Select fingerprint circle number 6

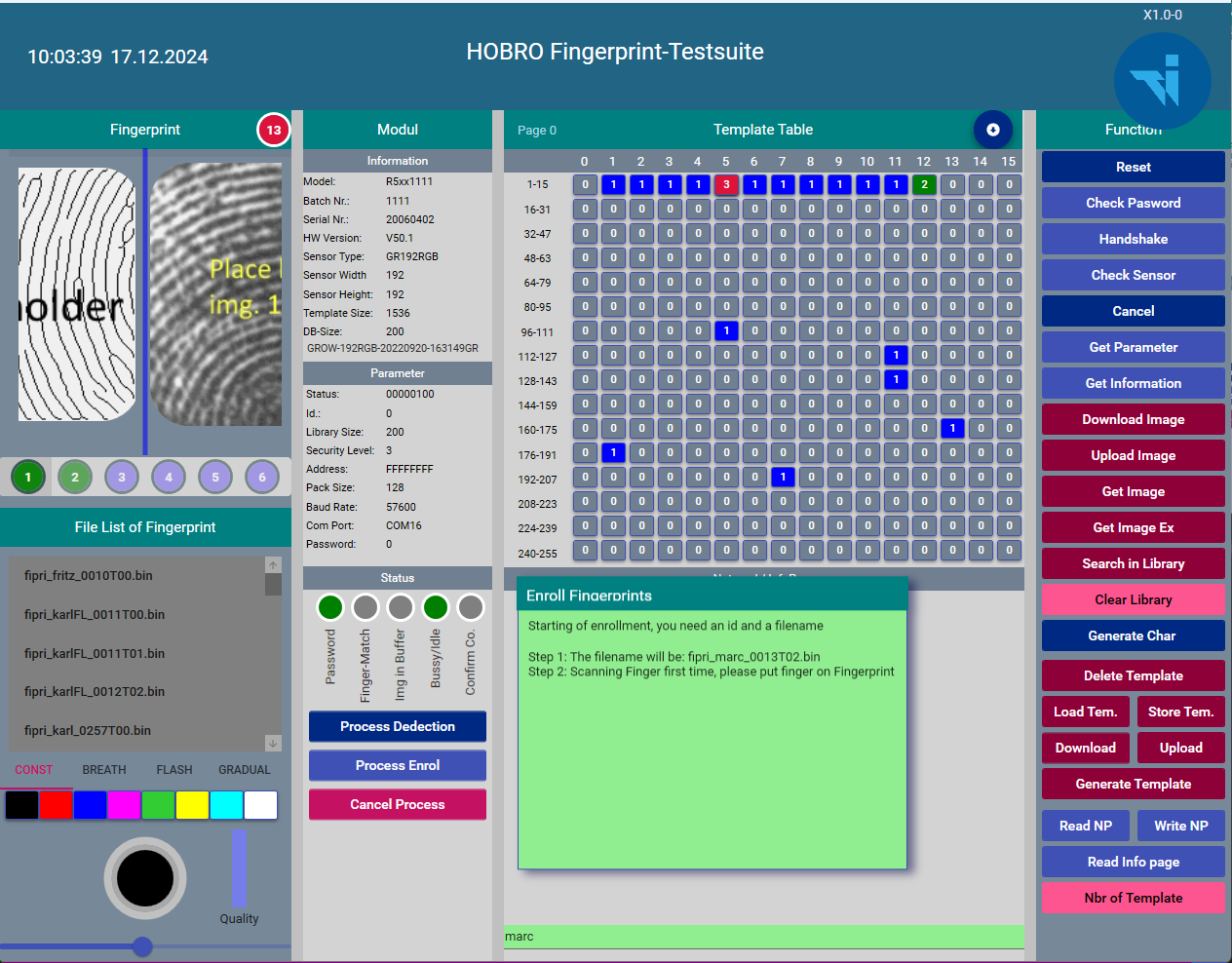tap(262, 477)
